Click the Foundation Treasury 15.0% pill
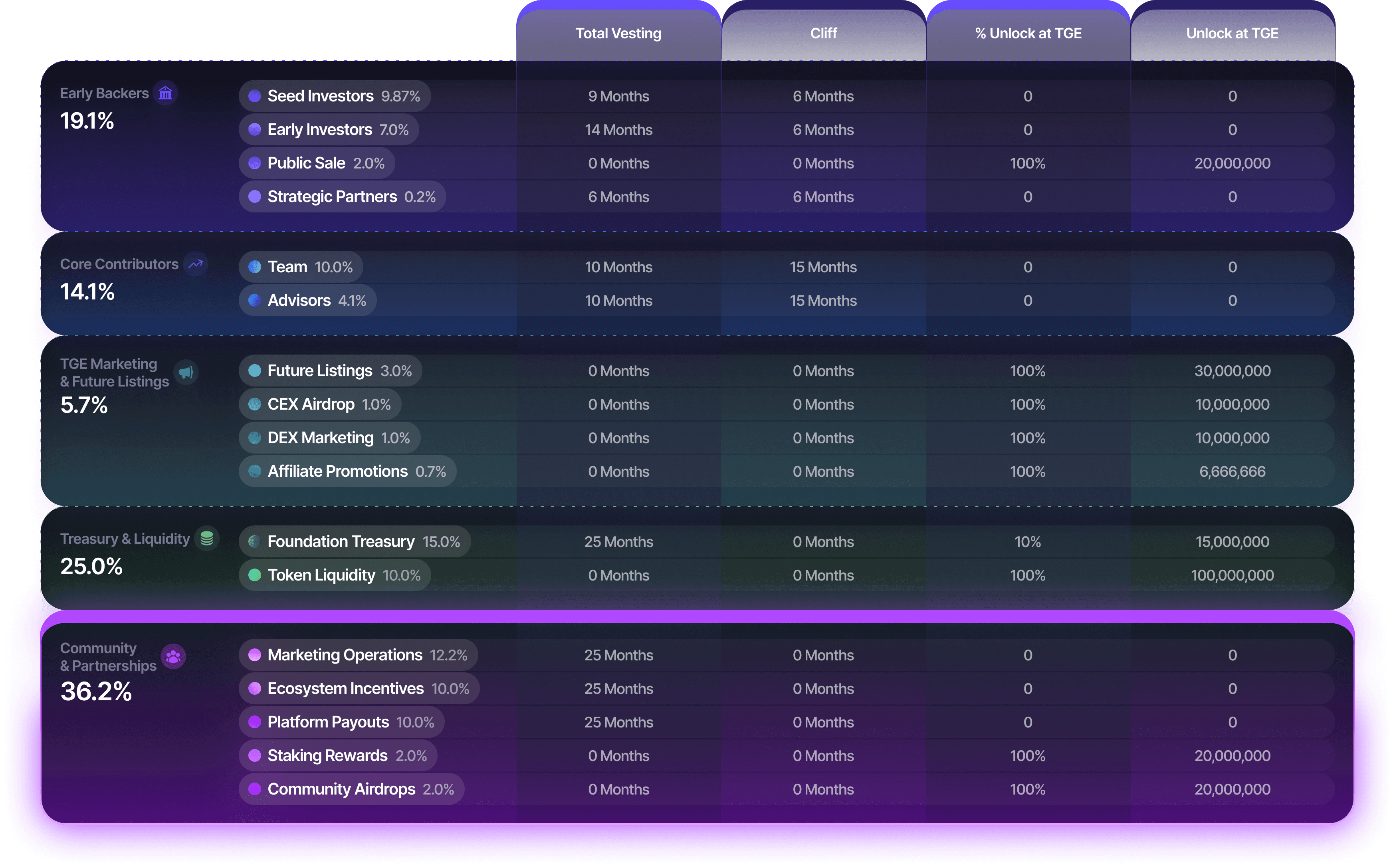 point(355,541)
